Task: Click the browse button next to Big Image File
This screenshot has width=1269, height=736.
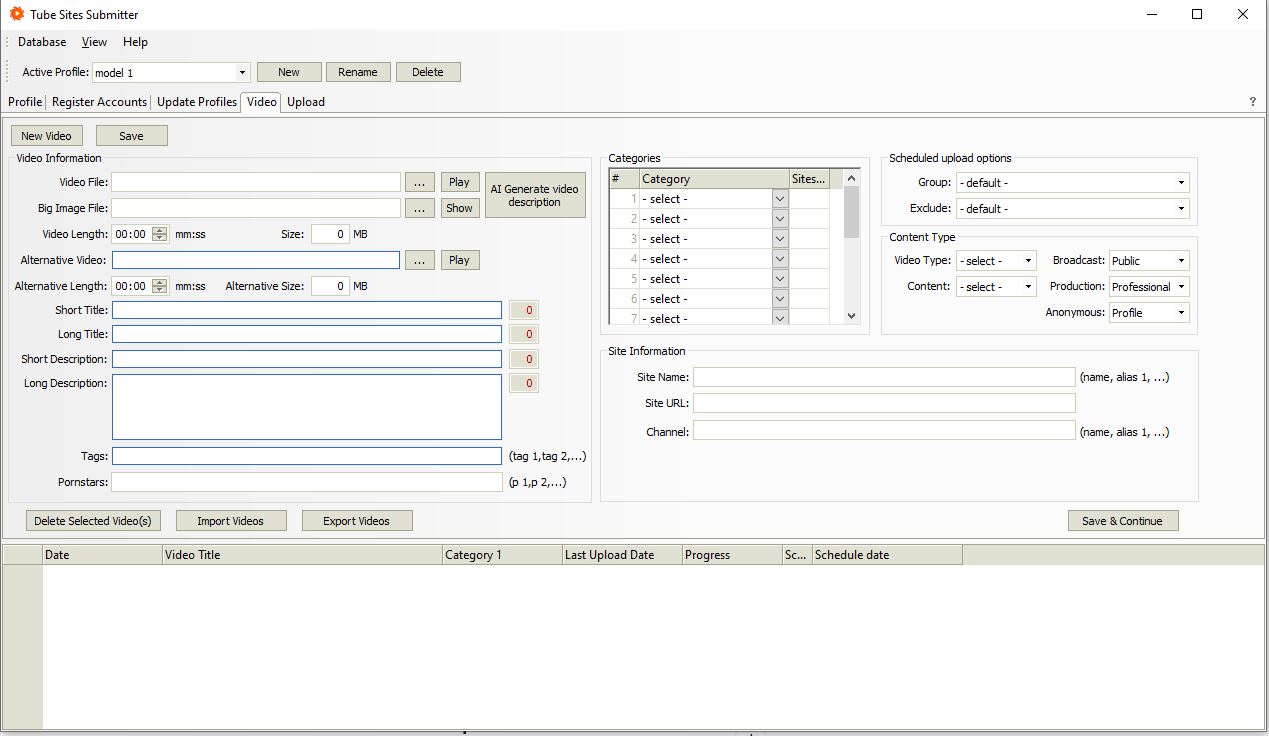Action: tap(420, 208)
